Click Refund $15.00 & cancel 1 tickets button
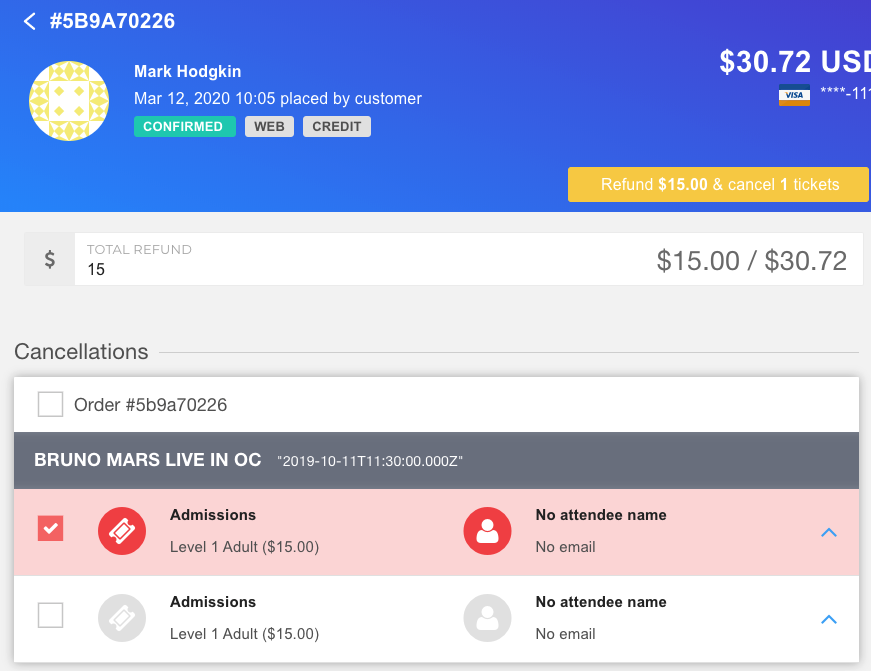871x671 pixels. click(x=718, y=184)
